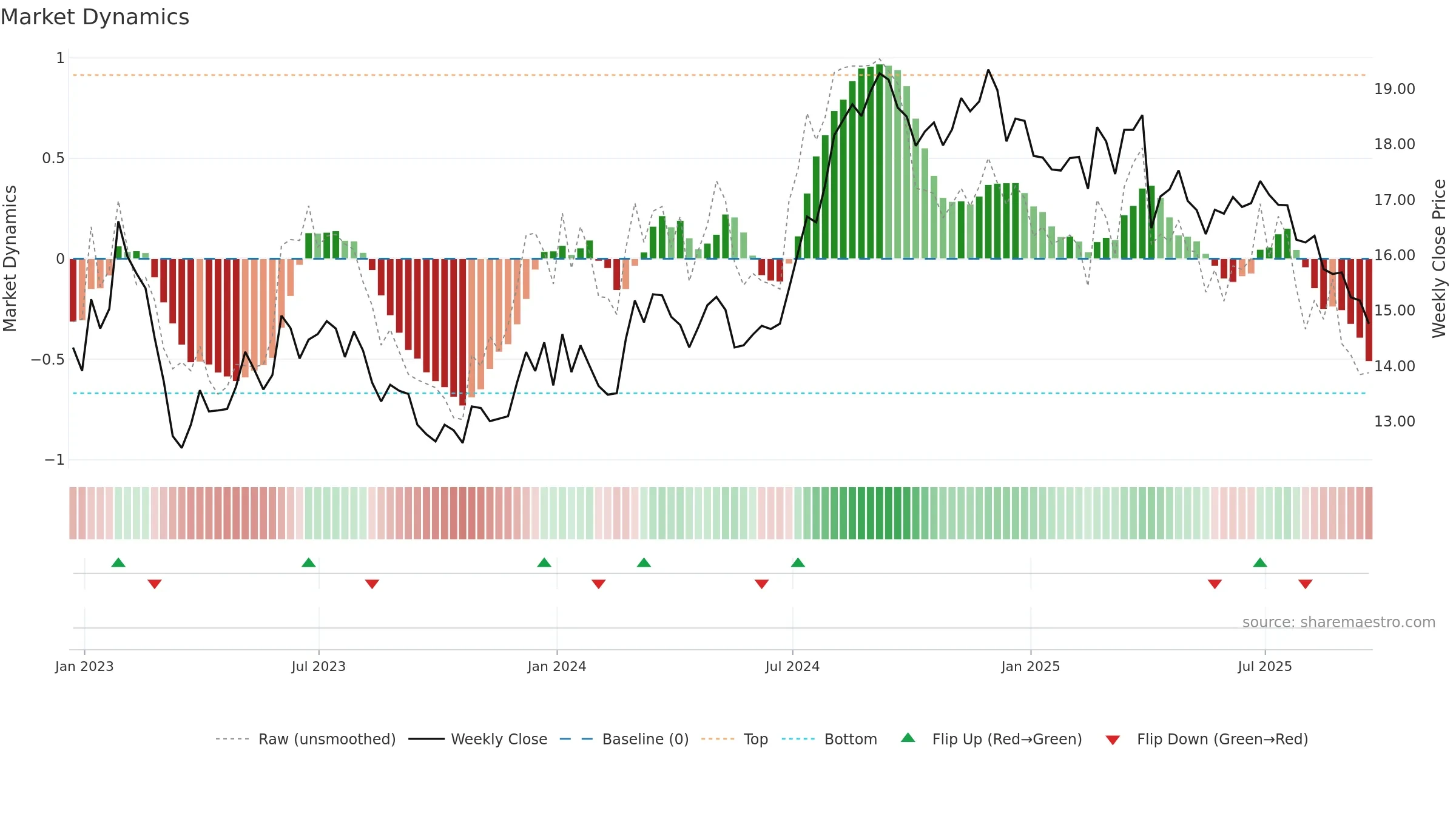Click the 17.00 price axis label
Viewport: 1456px width, 819px height.
coord(1395,200)
